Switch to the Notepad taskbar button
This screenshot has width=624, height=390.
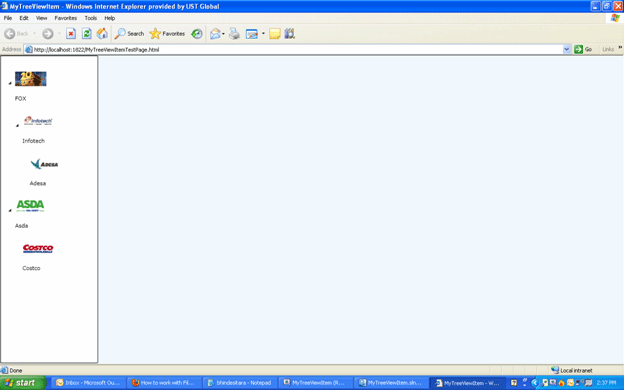point(240,383)
